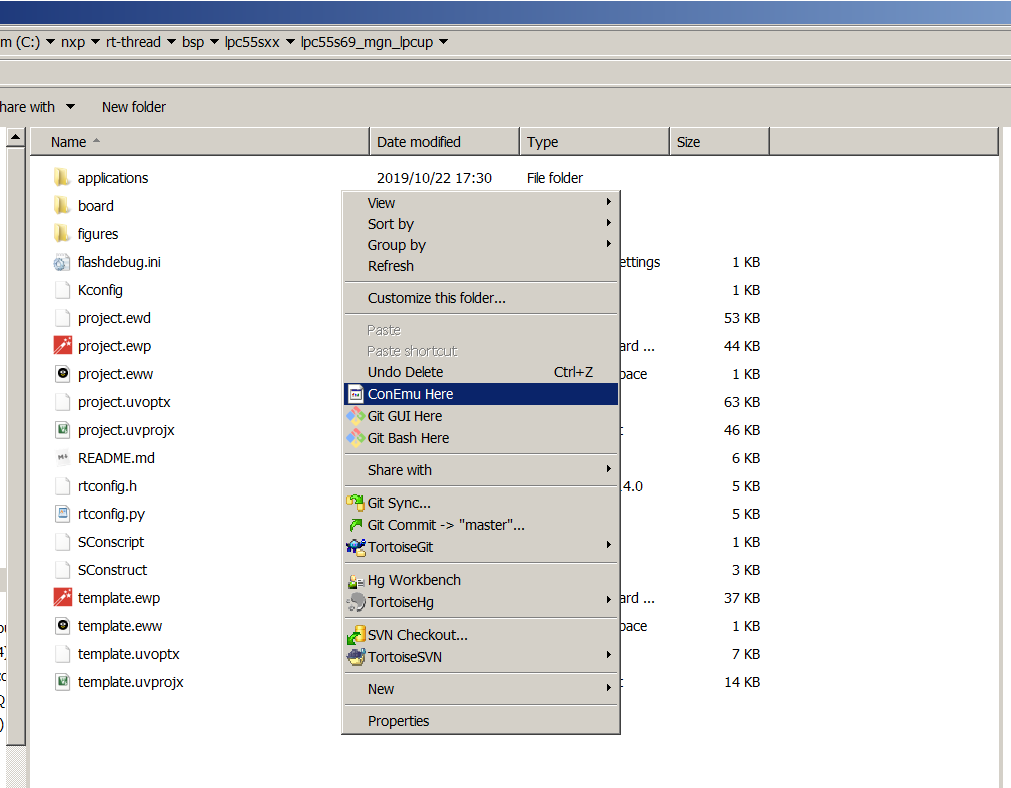Click the ConEmu Here icon in context menu
Screen dimensions: 1011x788
point(355,394)
